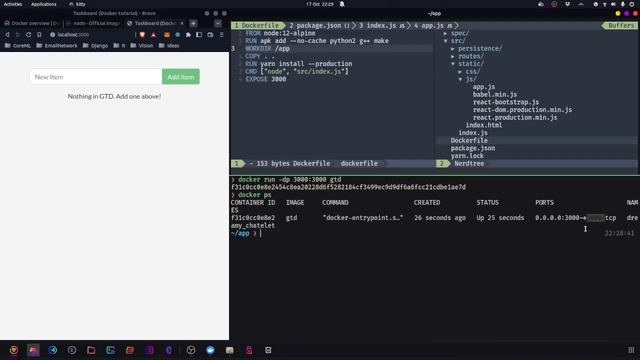The height and width of the screenshot is (360, 640).
Task: Open yarn.lock in Nerdtree
Action: point(467,156)
